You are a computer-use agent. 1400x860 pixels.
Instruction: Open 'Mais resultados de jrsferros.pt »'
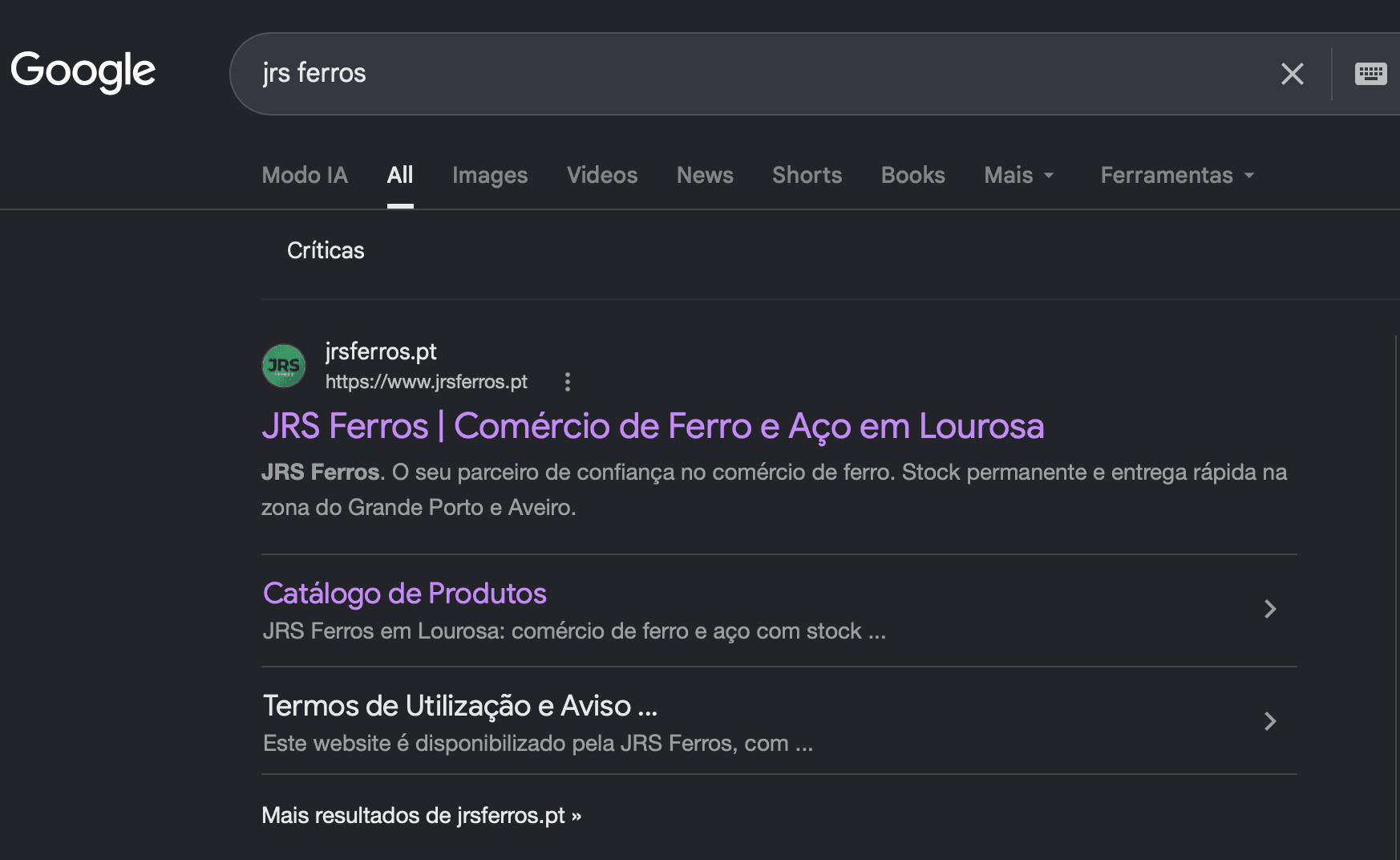(422, 815)
